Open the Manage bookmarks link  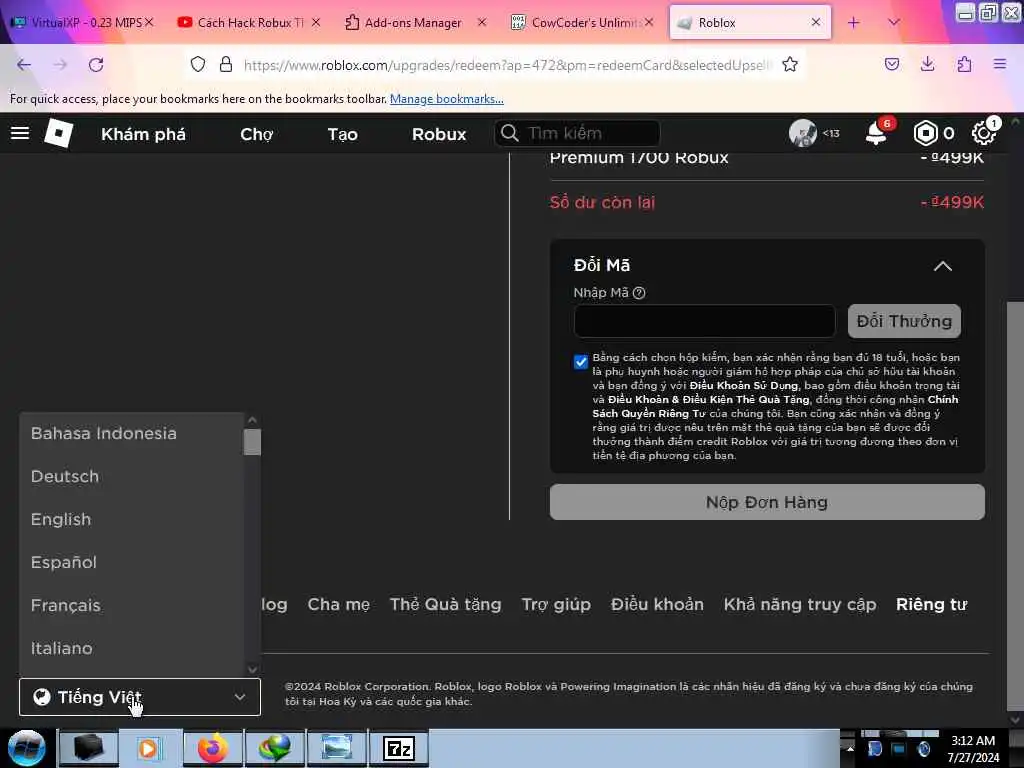pyautogui.click(x=447, y=99)
